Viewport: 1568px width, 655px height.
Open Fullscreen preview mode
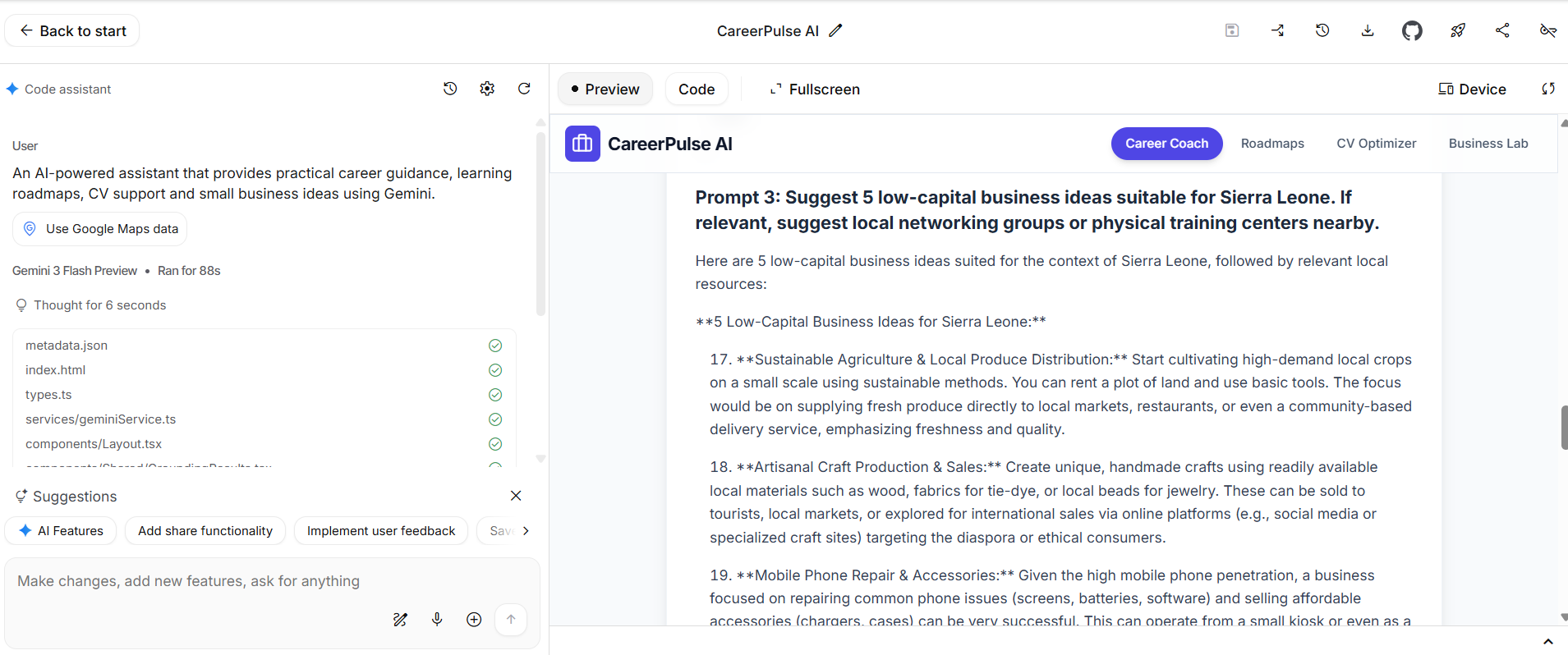coord(815,89)
